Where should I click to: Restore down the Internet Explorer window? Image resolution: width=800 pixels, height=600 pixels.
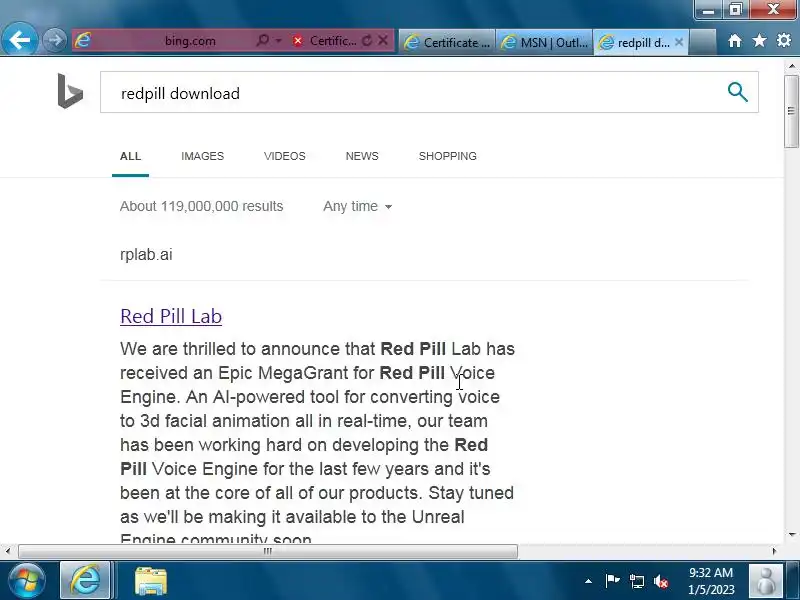click(735, 10)
